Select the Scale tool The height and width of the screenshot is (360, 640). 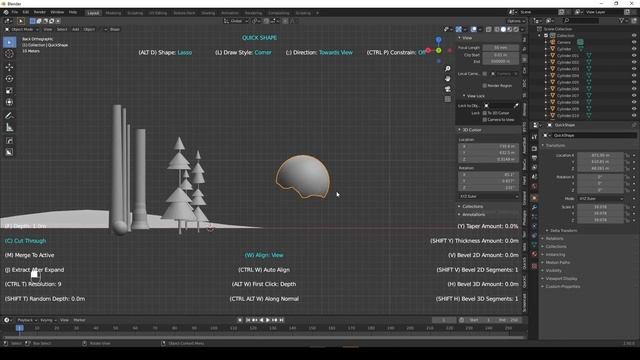pos(9,91)
